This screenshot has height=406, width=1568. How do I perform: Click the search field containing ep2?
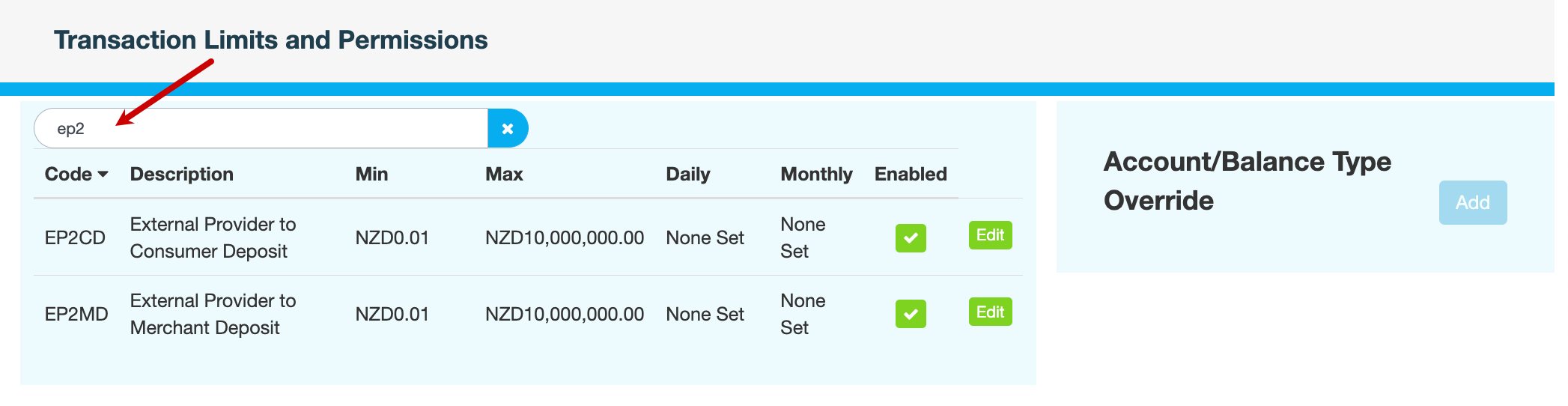pos(262,129)
